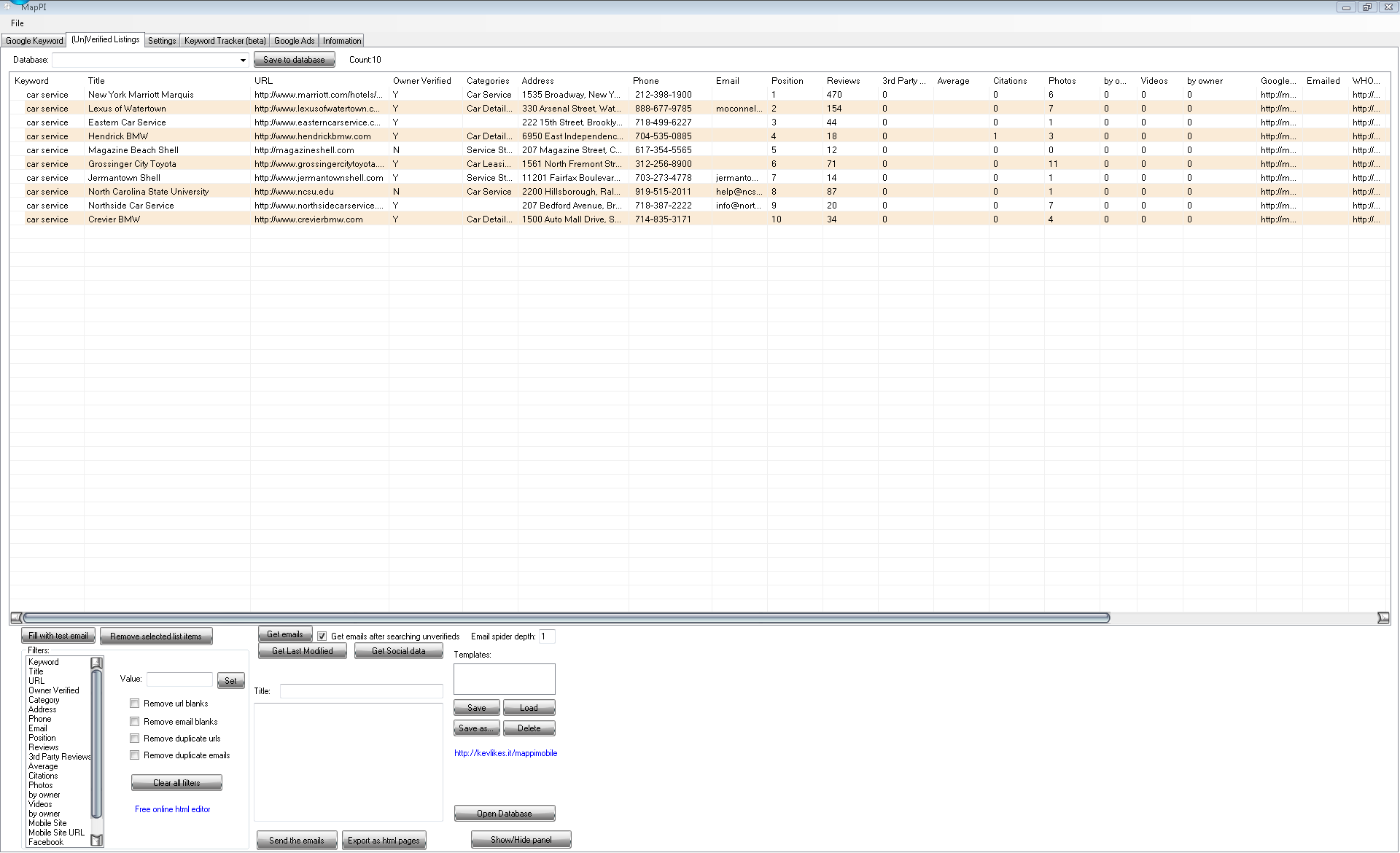The width and height of the screenshot is (1400, 853).
Task: Open the kevlikes.it/mappimobile link
Action: coord(505,753)
